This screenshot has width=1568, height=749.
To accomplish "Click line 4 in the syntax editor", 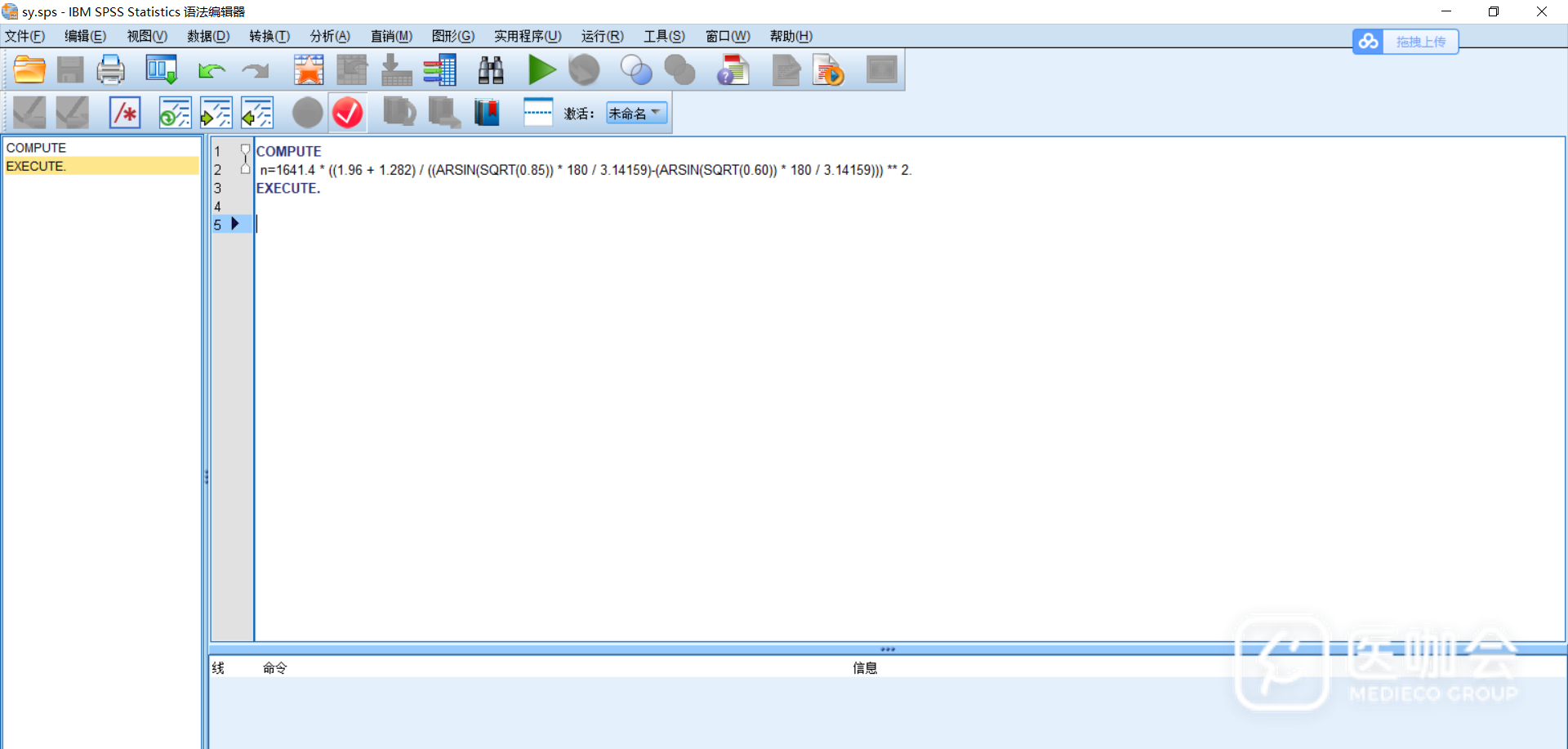I will pyautogui.click(x=490, y=207).
